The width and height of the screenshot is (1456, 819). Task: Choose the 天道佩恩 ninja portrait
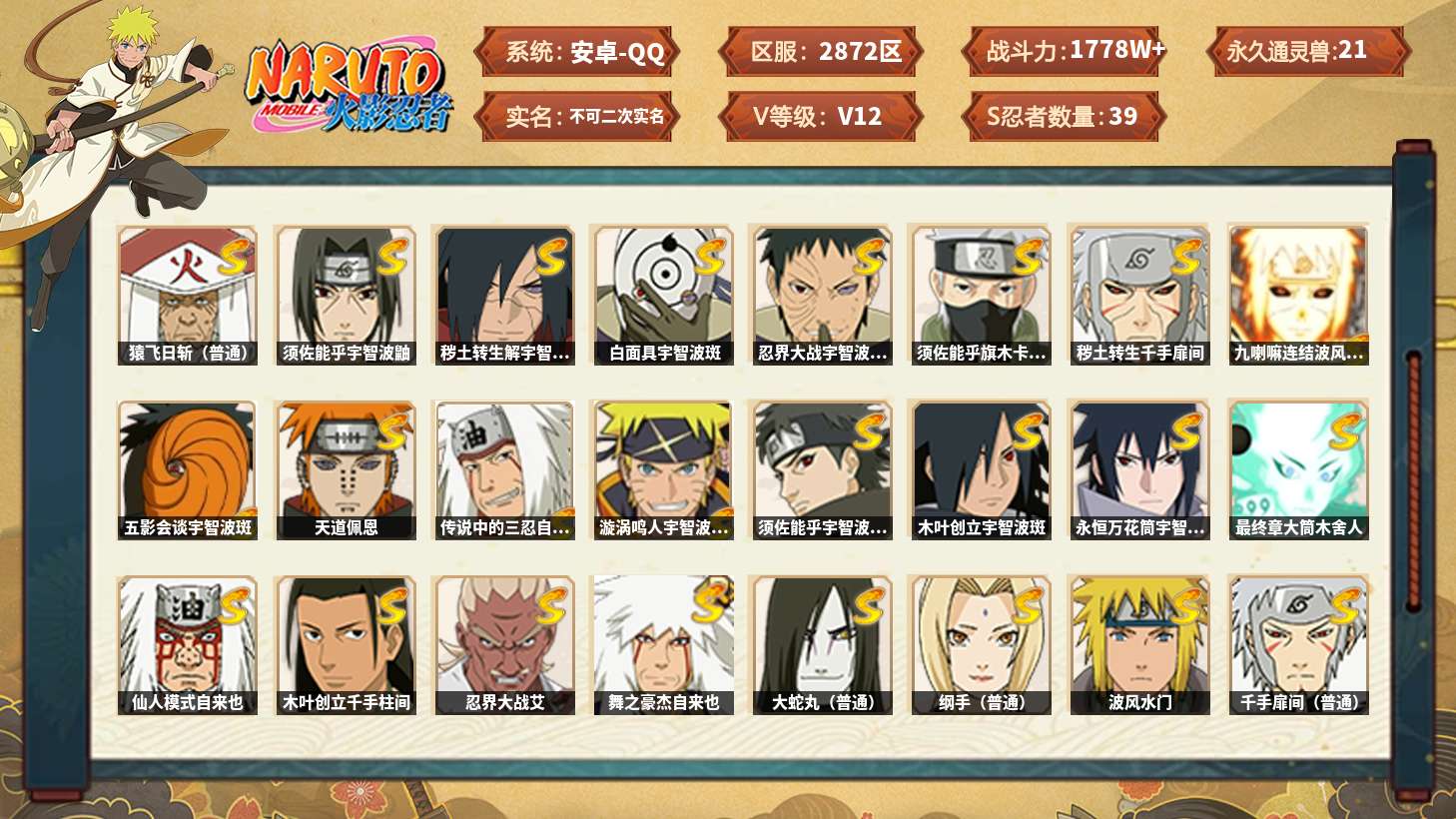coord(346,470)
